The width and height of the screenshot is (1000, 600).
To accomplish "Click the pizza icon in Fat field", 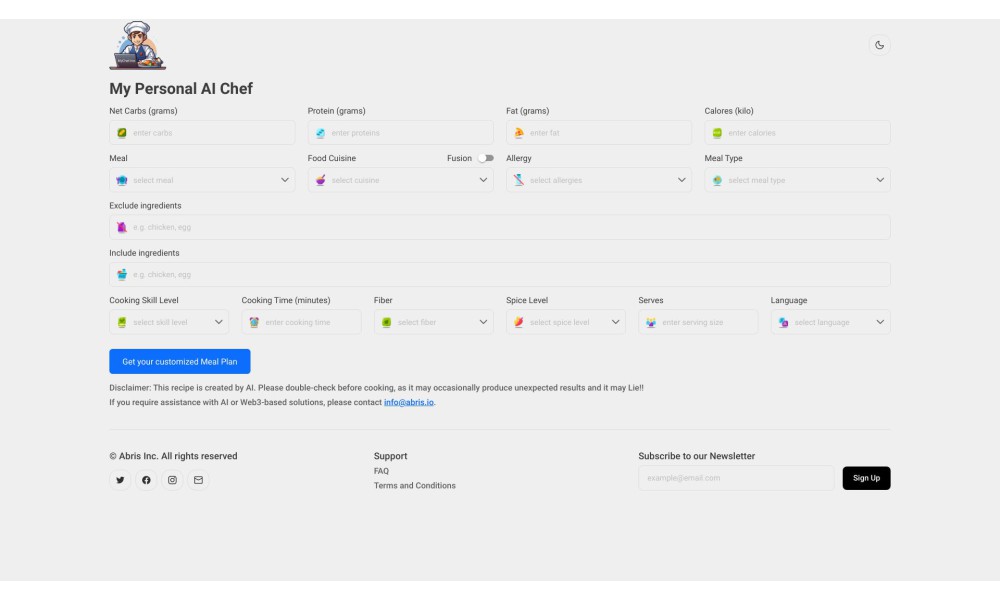I will [518, 133].
